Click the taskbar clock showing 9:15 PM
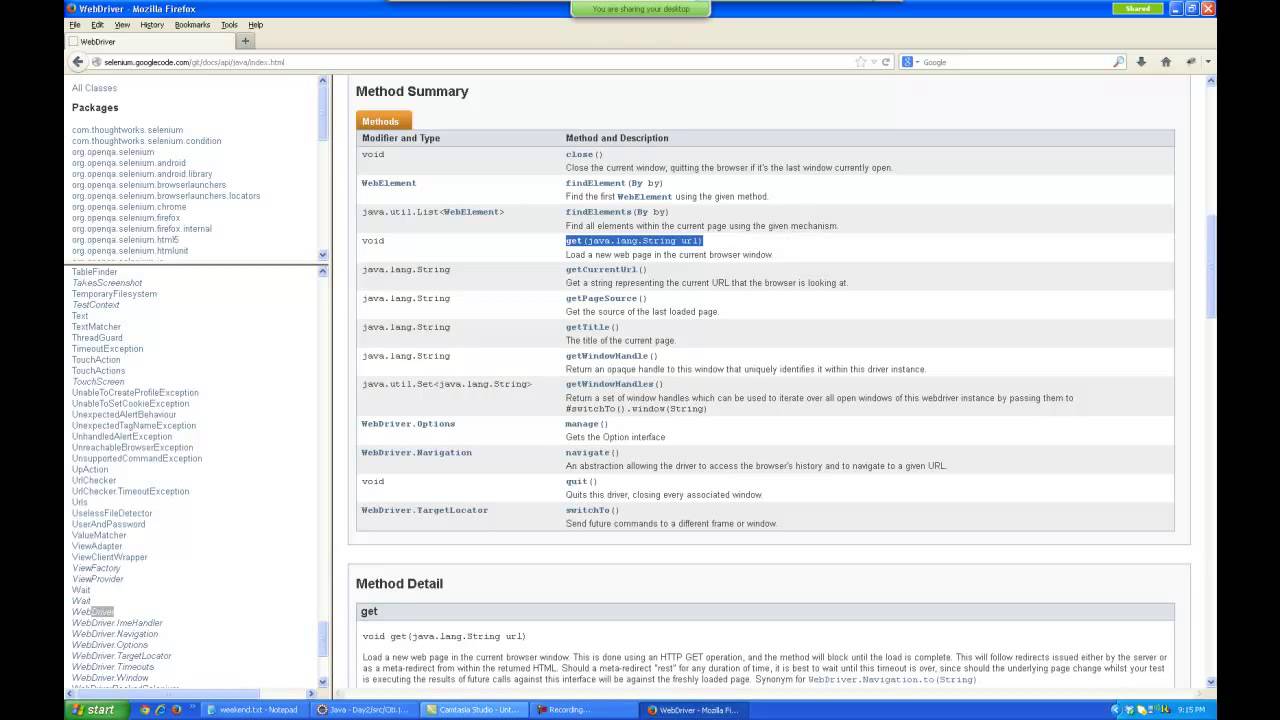The width and height of the screenshot is (1280, 720). 1191,710
